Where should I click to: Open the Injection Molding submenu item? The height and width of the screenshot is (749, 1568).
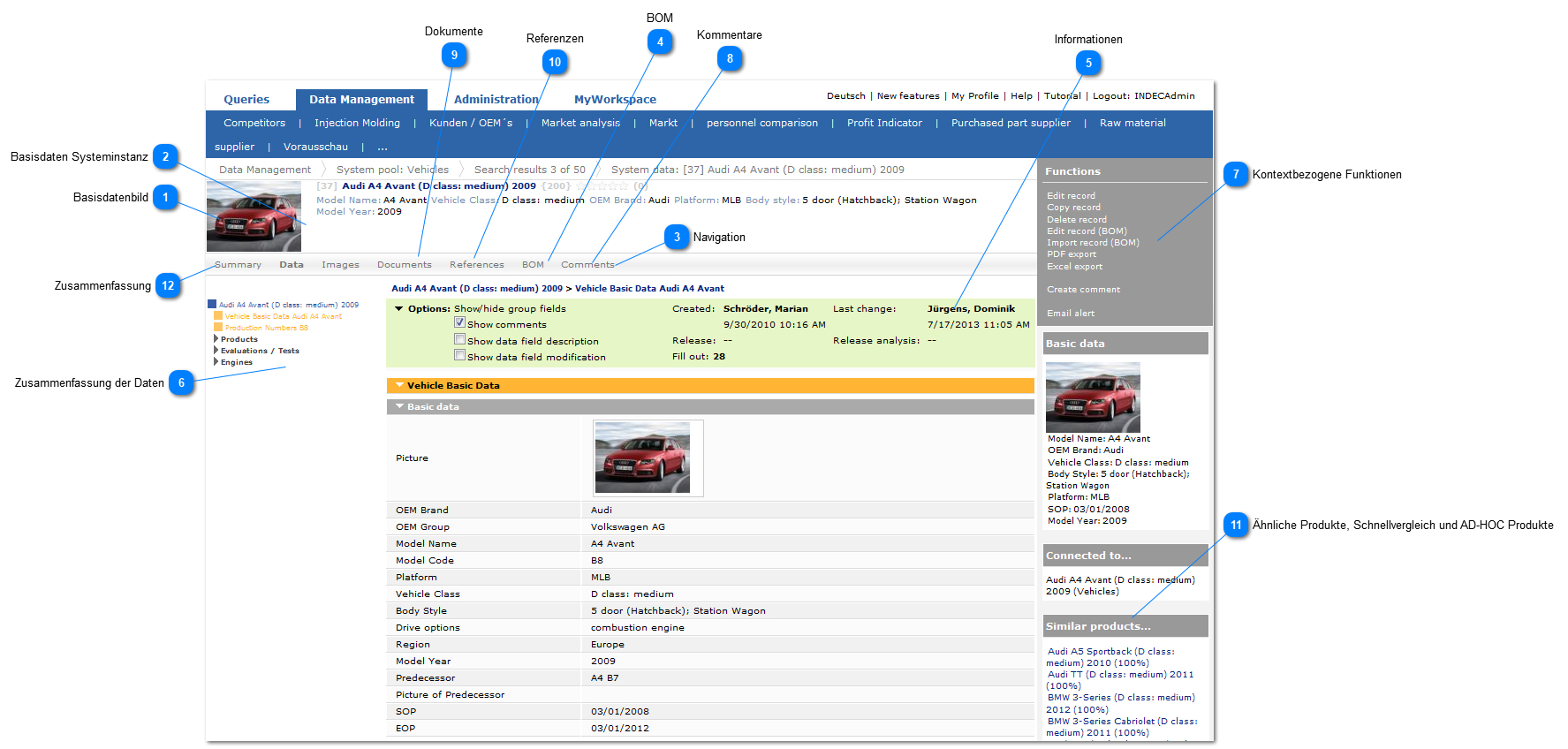pos(357,123)
